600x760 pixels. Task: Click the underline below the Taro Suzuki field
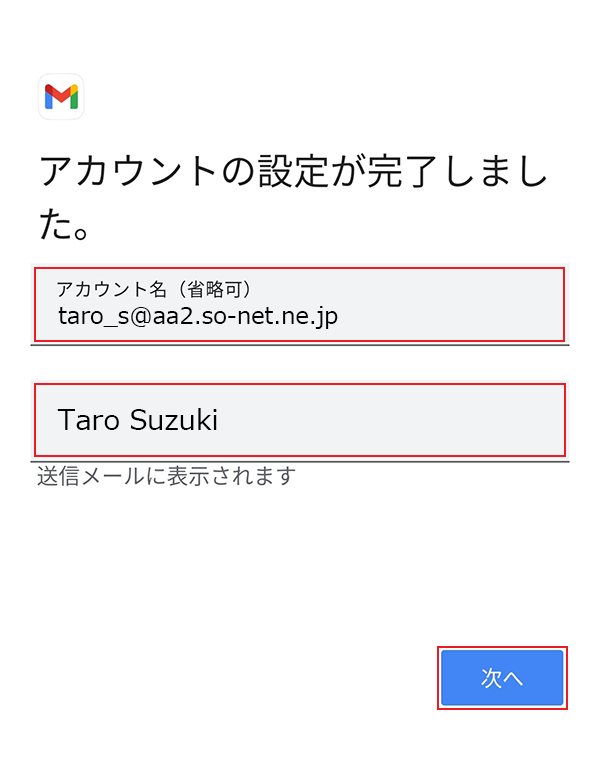coord(300,461)
